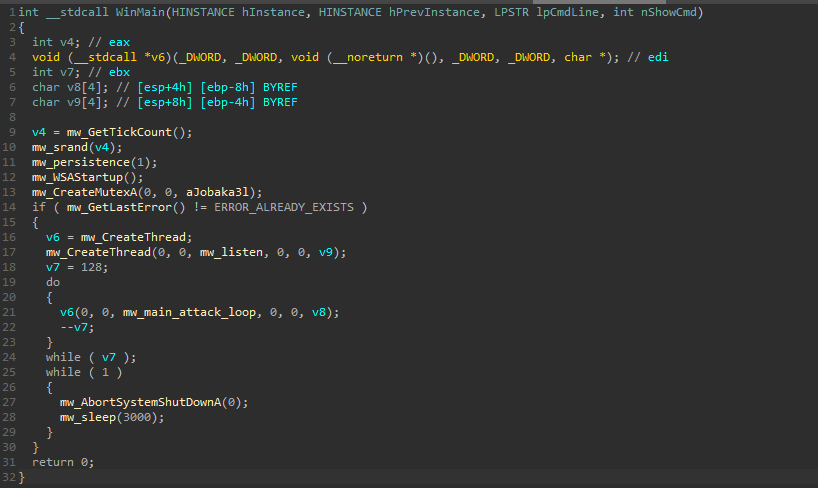This screenshot has height=488, width=818.
Task: Select the hInstance parameter
Action: [273, 12]
